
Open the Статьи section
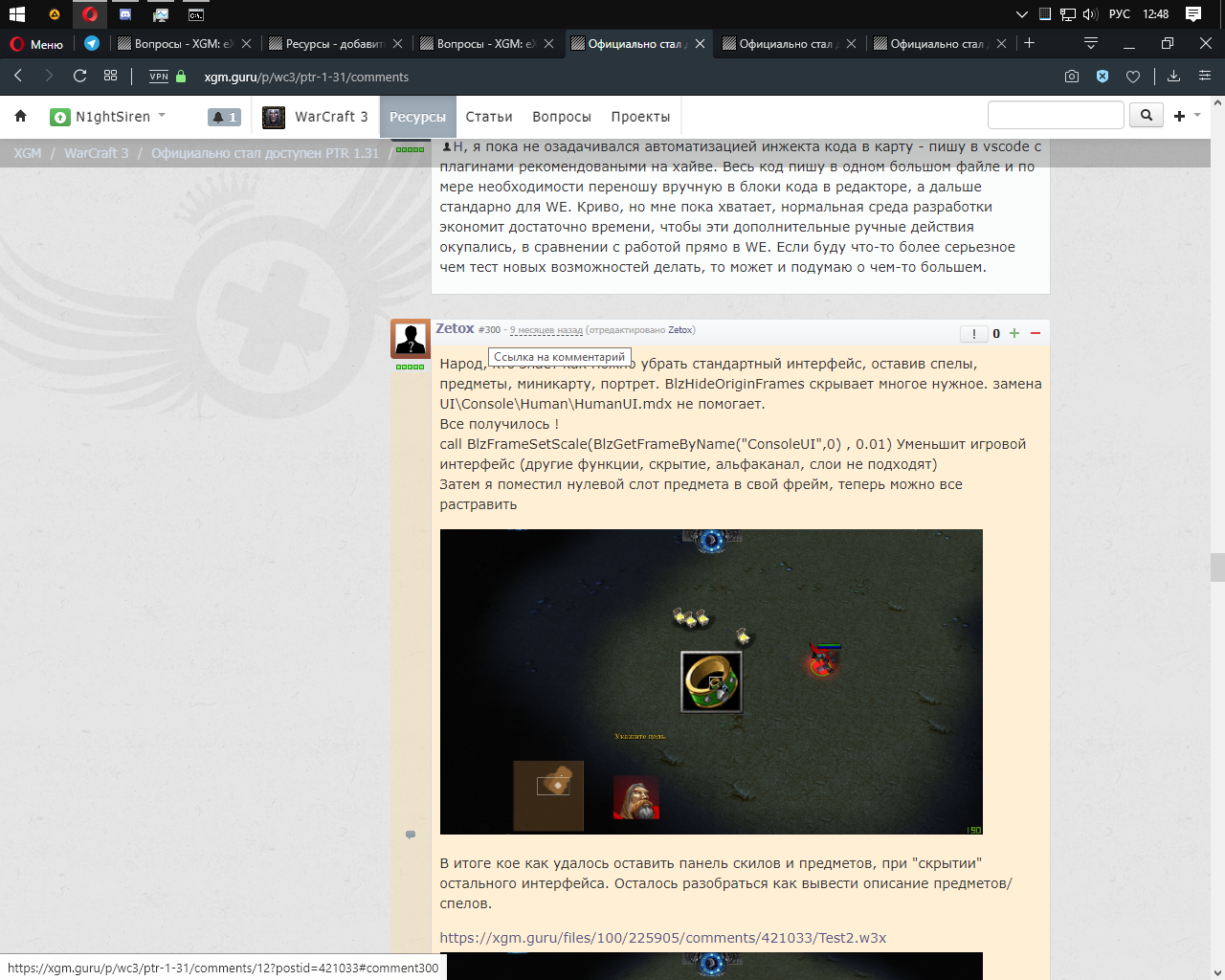click(489, 117)
